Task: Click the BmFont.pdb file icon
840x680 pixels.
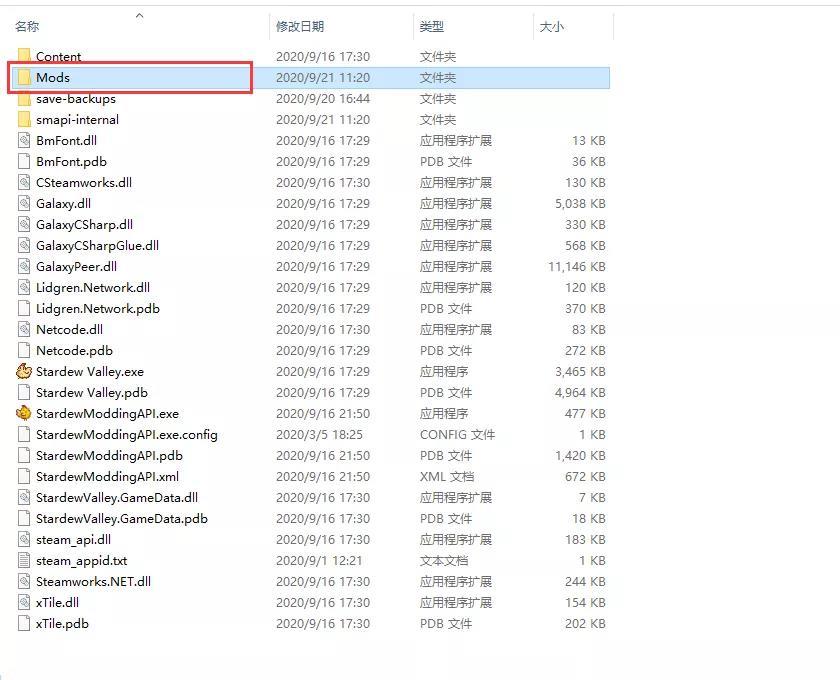Action: click(24, 161)
